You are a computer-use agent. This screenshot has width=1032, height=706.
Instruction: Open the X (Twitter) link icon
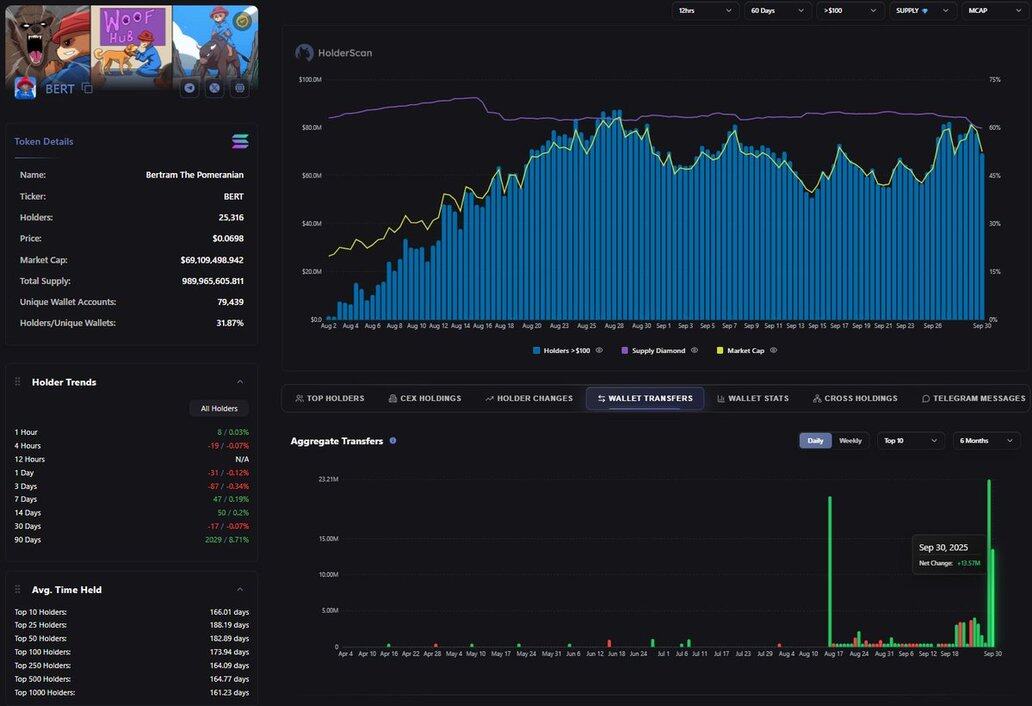214,88
